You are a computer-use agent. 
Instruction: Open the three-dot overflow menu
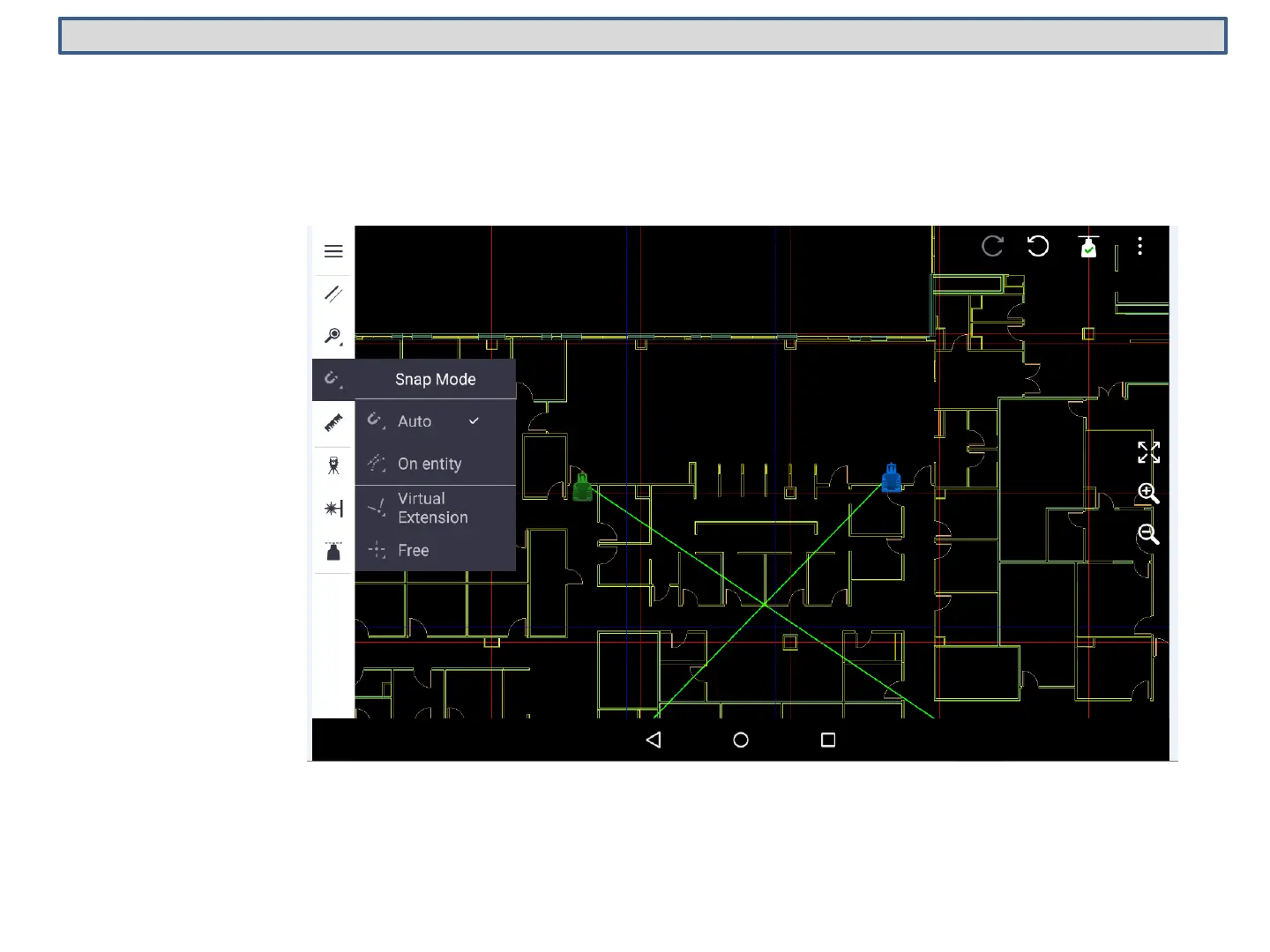(x=1140, y=246)
